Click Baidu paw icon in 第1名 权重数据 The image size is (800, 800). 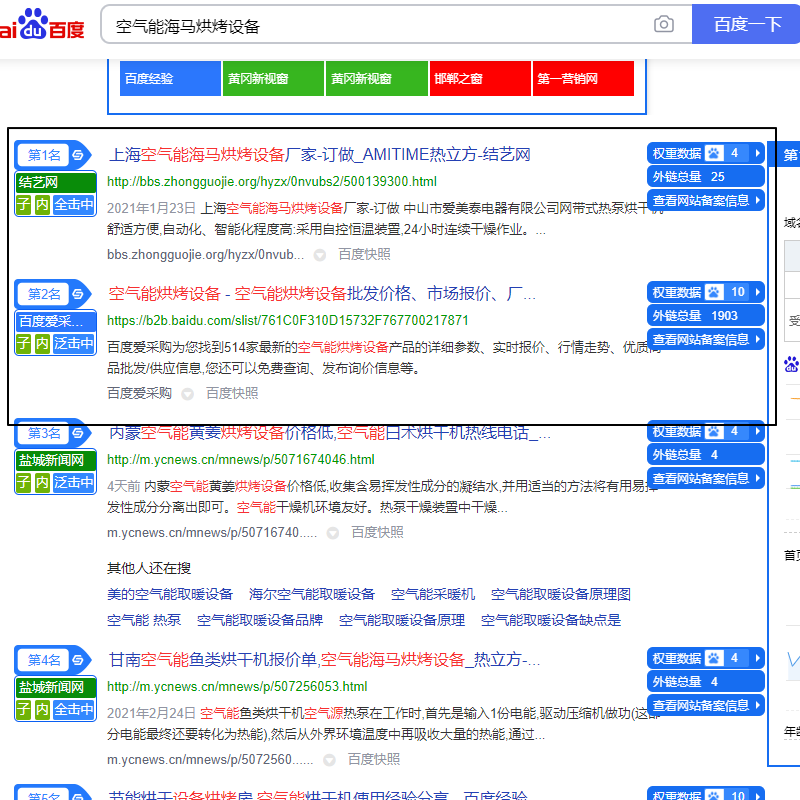pyautogui.click(x=714, y=153)
